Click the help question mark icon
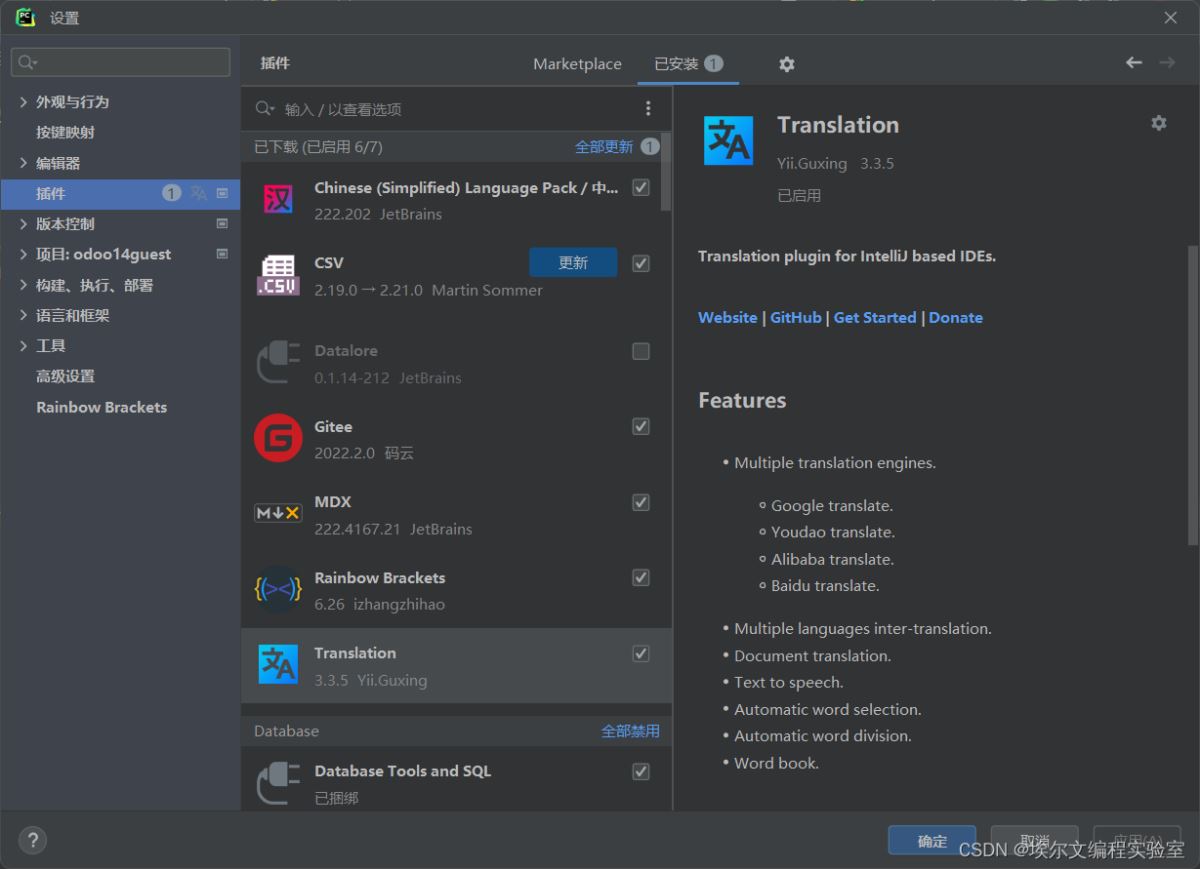Image resolution: width=1200 pixels, height=869 pixels. point(32,841)
